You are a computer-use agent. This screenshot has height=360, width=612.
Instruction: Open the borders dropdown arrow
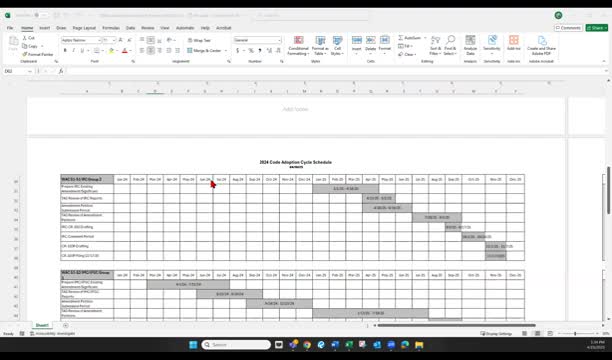[x=102, y=51]
